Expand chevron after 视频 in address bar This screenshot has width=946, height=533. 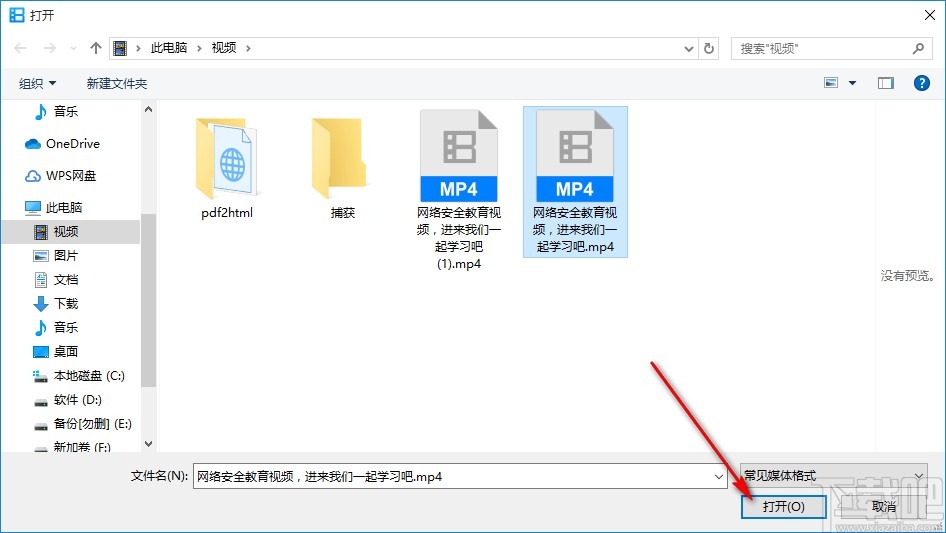tap(248, 48)
